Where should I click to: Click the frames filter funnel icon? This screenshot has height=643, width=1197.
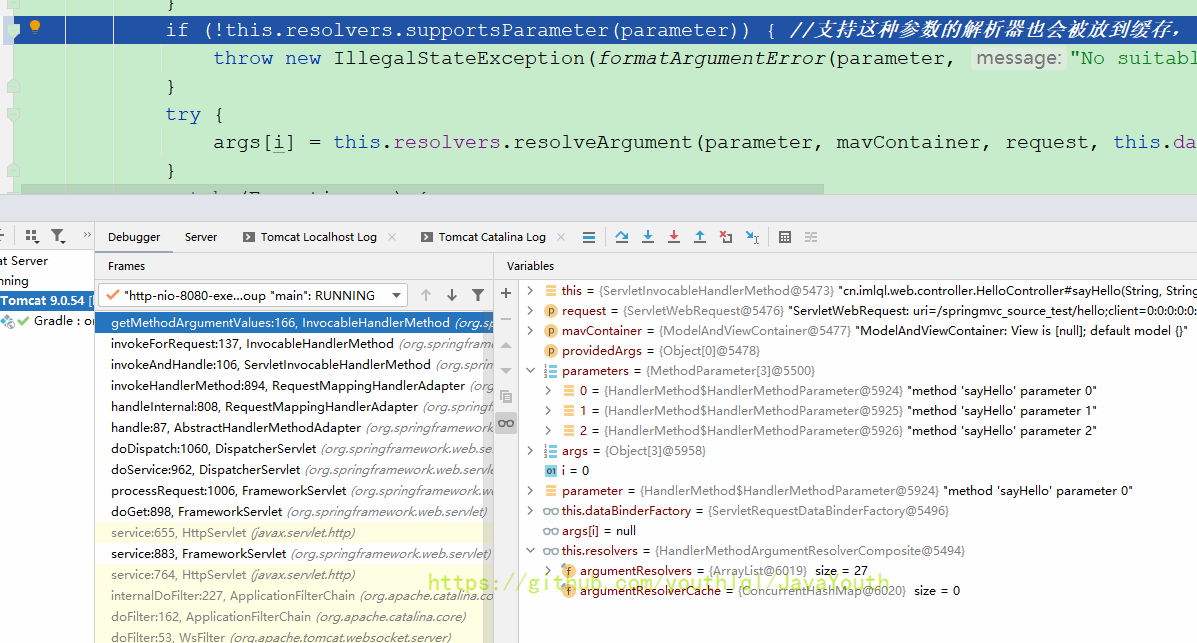pos(478,295)
